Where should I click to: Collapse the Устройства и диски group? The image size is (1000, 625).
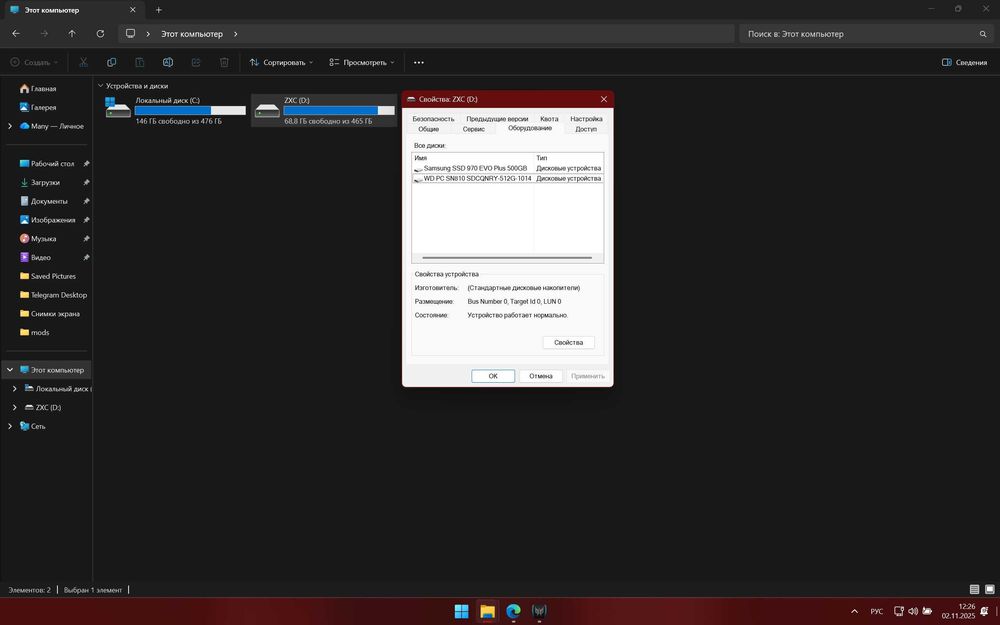(100, 85)
